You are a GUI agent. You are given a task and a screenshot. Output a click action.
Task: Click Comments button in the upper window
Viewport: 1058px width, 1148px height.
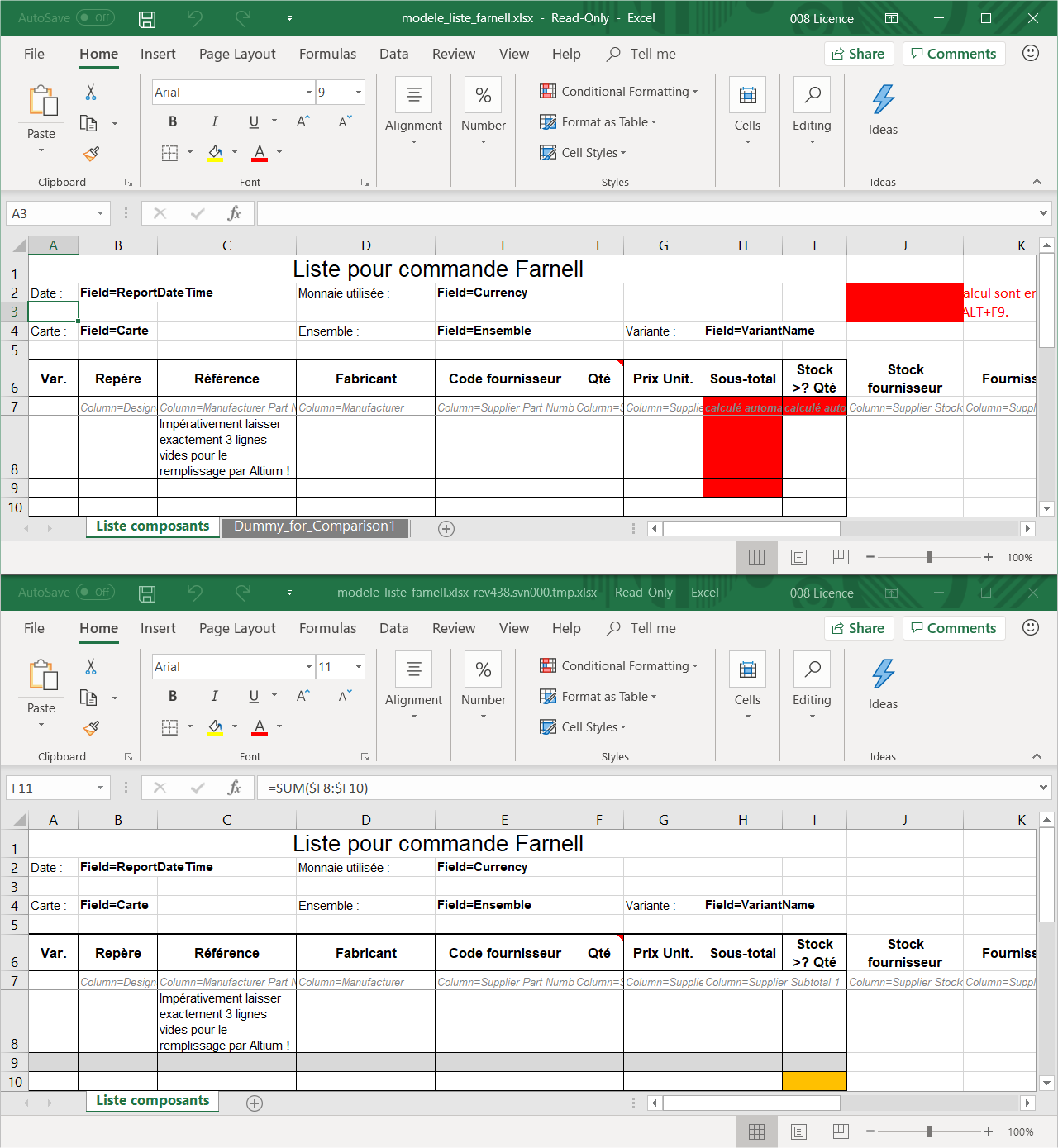pyautogui.click(x=953, y=54)
